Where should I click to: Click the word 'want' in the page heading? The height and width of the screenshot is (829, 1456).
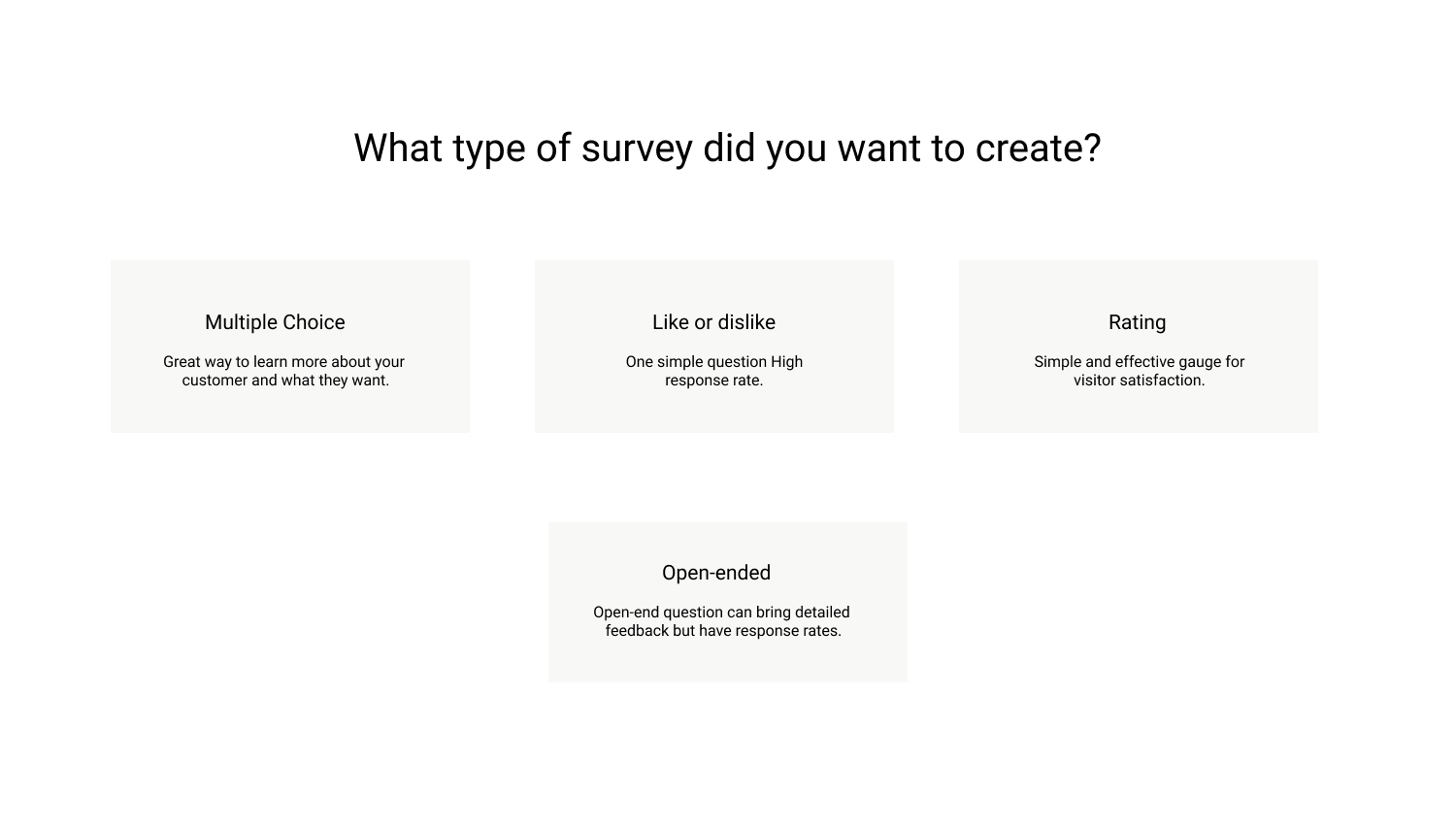[x=879, y=149]
